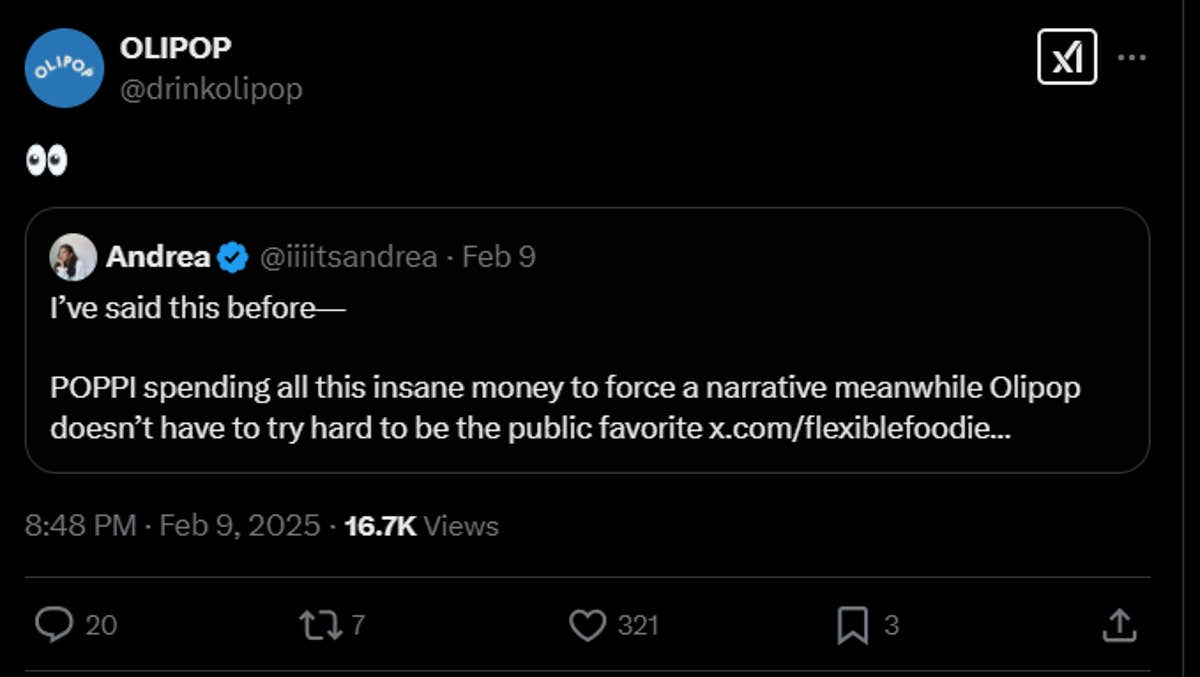Click the share upload icon
Screen dimensions: 1200x677
click(1117, 625)
